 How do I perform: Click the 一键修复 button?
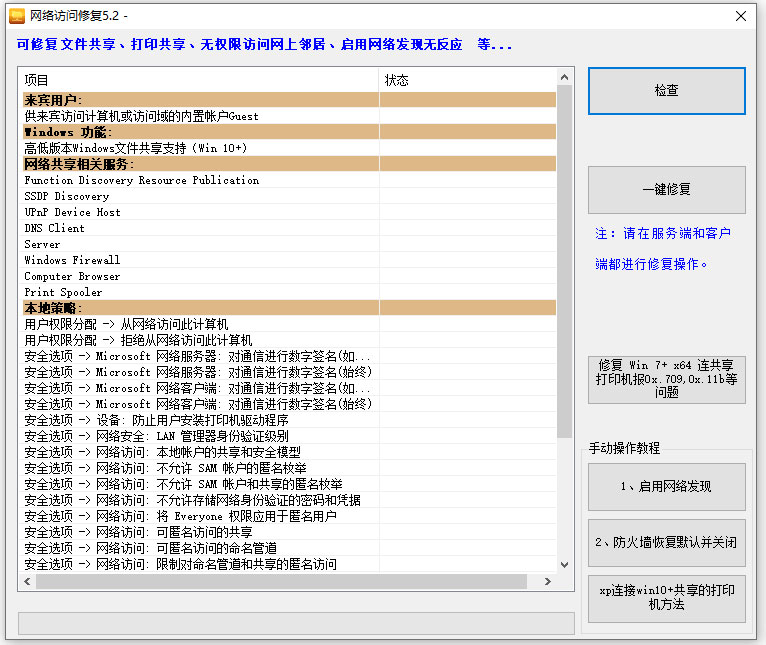666,190
